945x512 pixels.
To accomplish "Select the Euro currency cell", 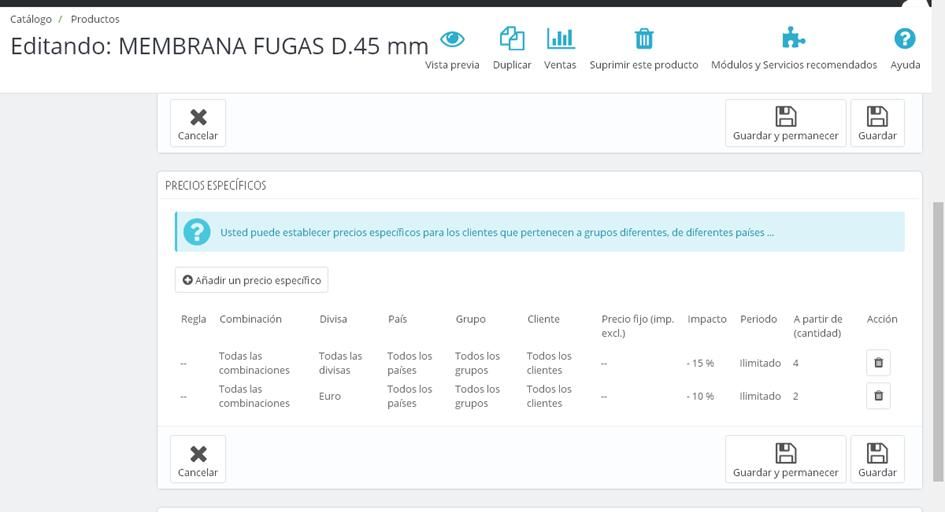I will pos(330,396).
